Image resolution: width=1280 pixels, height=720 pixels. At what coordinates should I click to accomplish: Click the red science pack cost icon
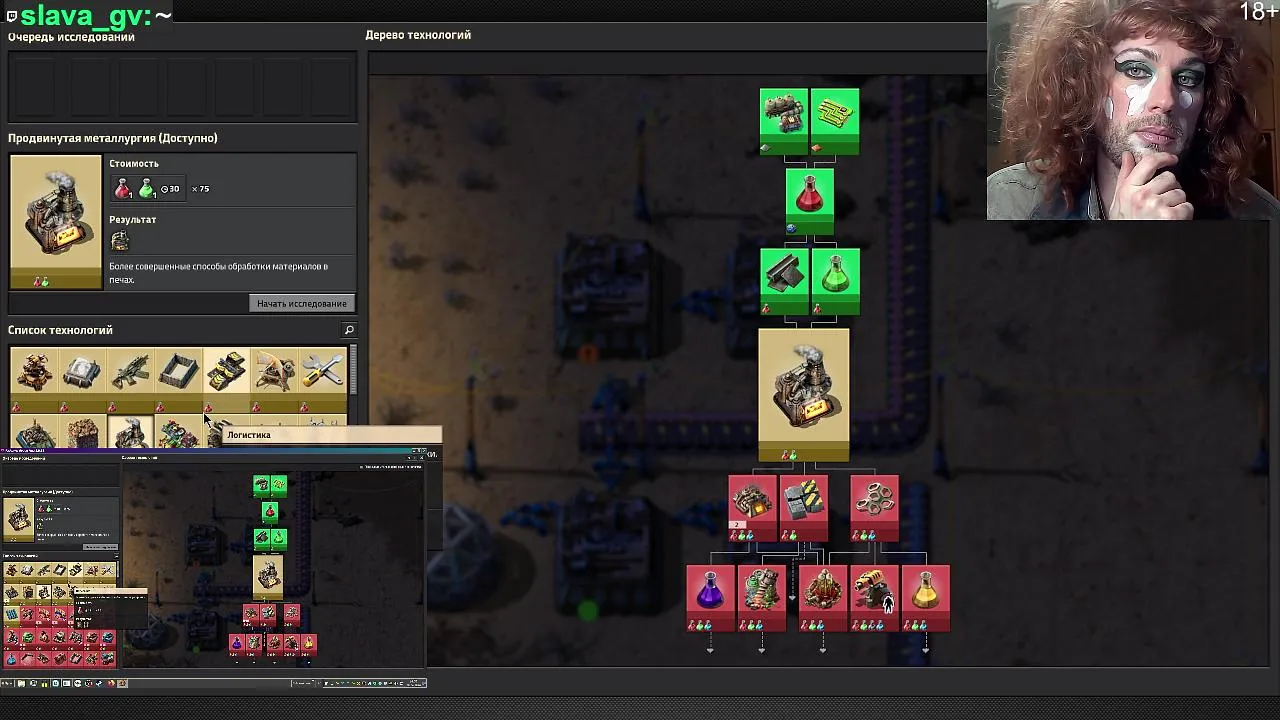[123, 189]
